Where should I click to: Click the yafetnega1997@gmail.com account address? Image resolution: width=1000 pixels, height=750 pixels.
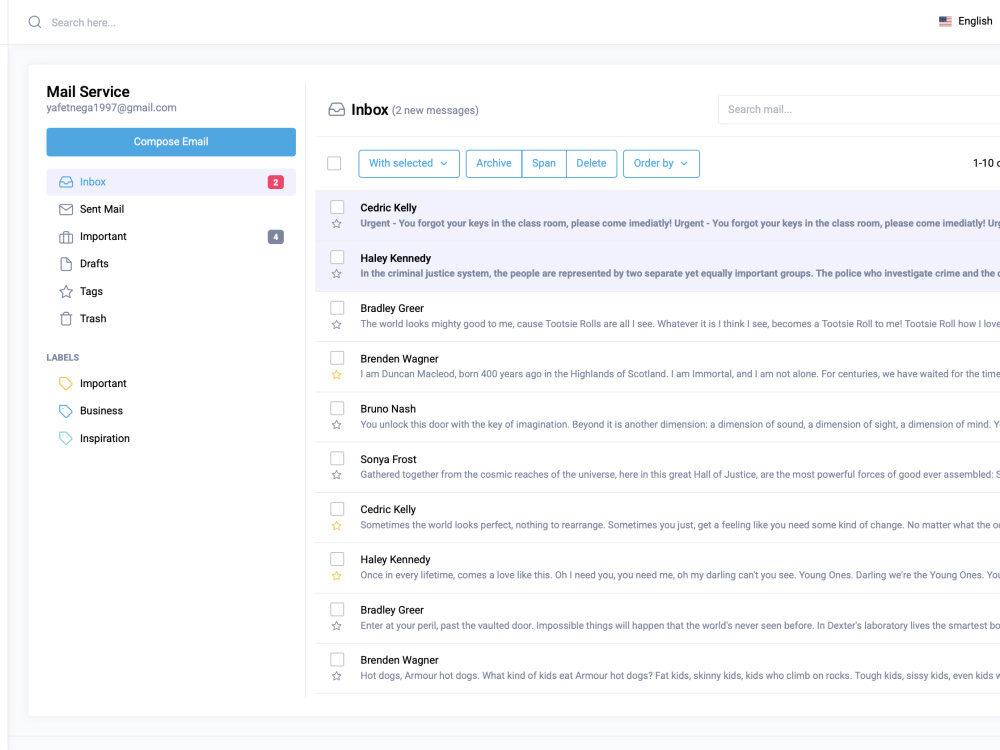112,108
